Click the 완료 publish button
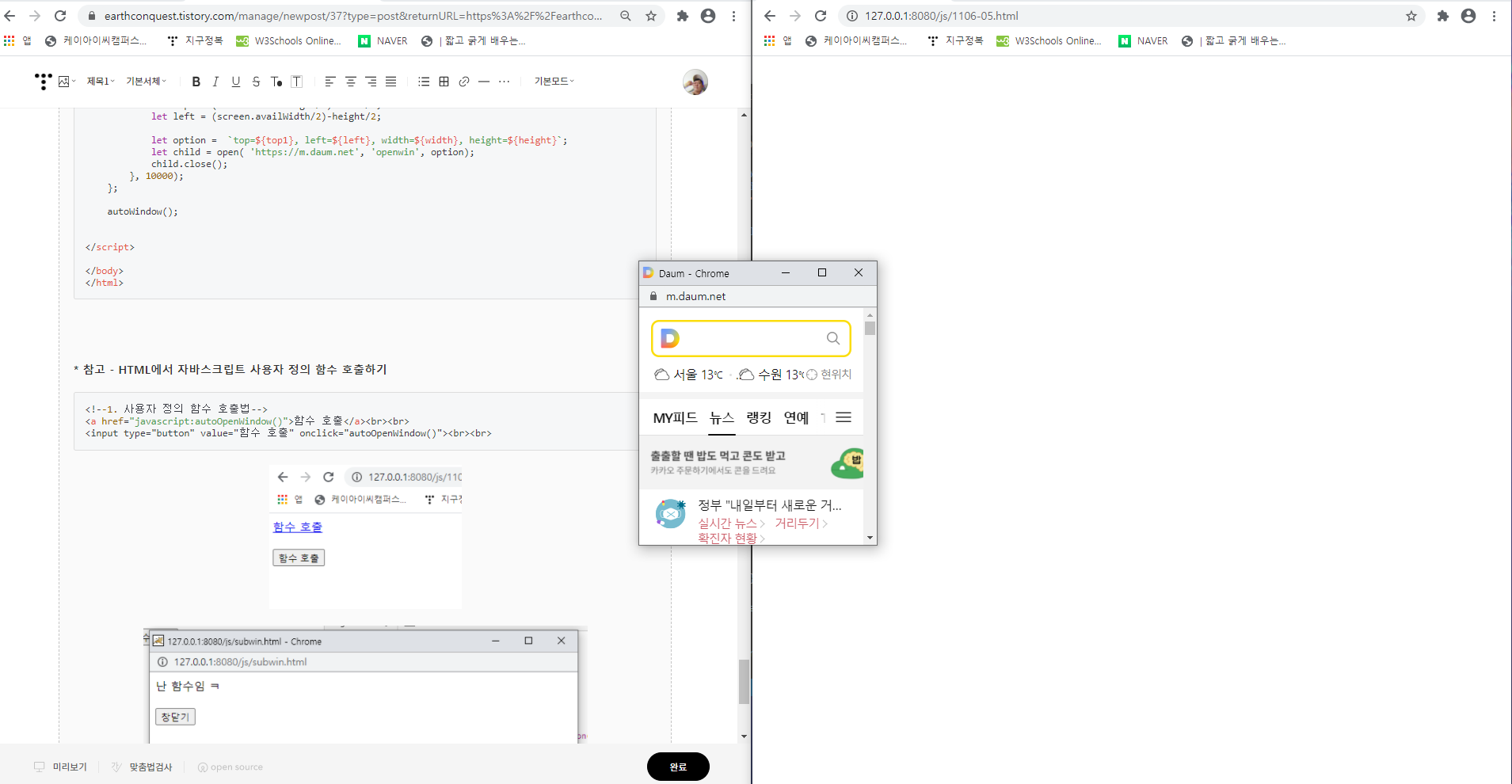1512x784 pixels. [x=678, y=767]
